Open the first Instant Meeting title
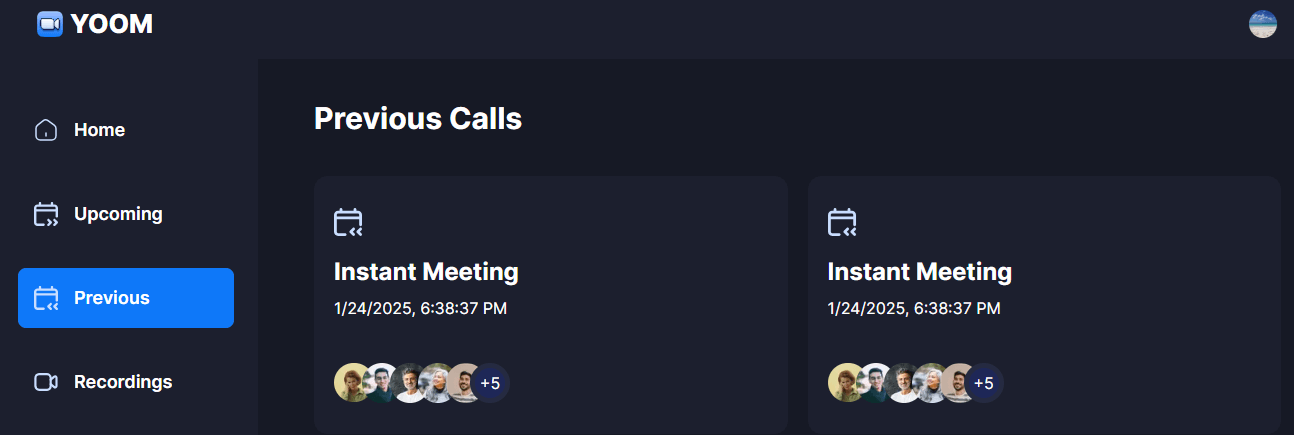This screenshot has width=1294, height=435. coord(426,272)
